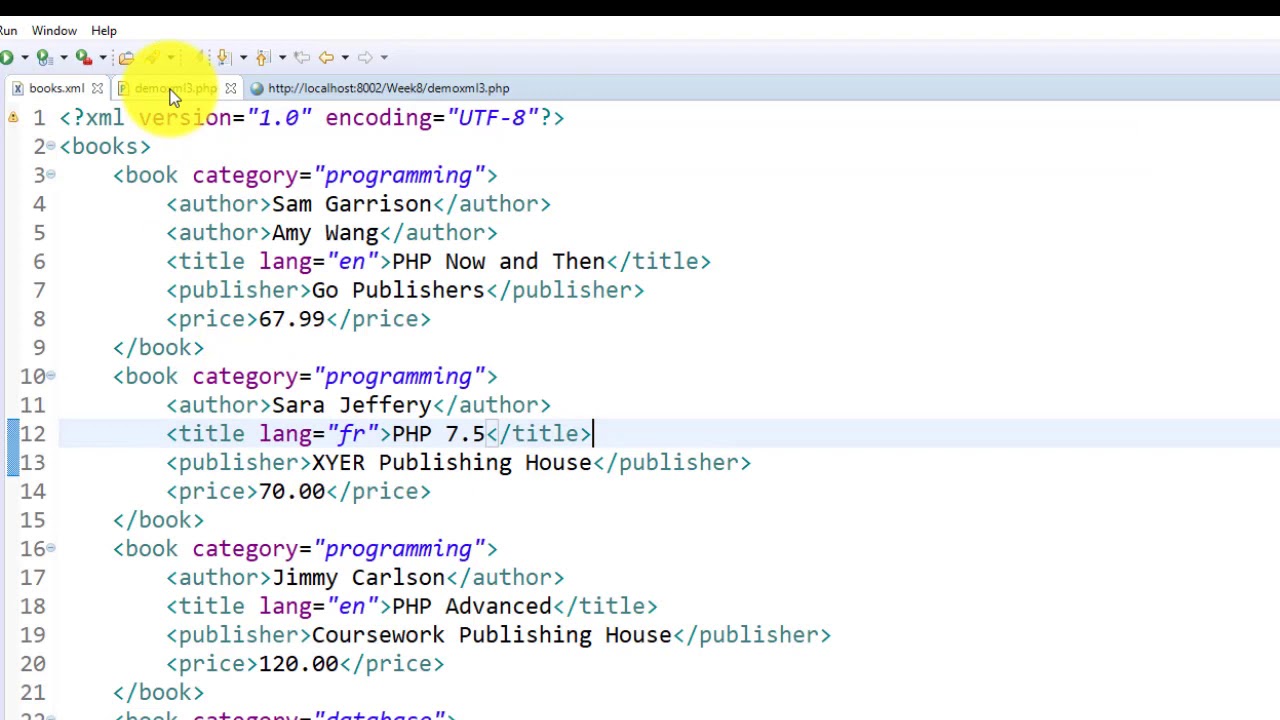Click category value "programming" on line 10
1280x720 pixels.
coord(398,377)
